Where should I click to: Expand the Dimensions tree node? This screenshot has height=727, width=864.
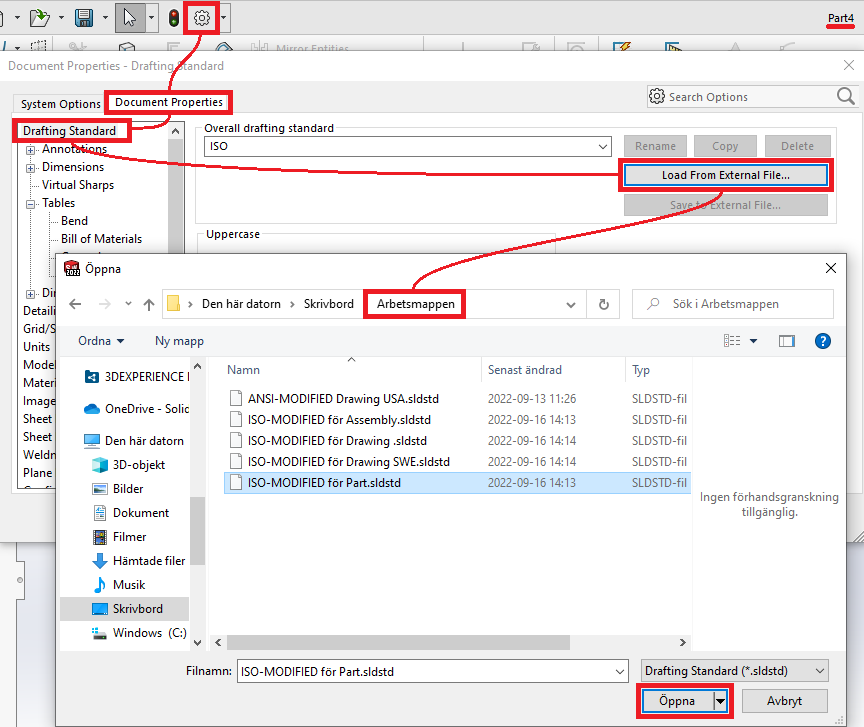(32, 168)
